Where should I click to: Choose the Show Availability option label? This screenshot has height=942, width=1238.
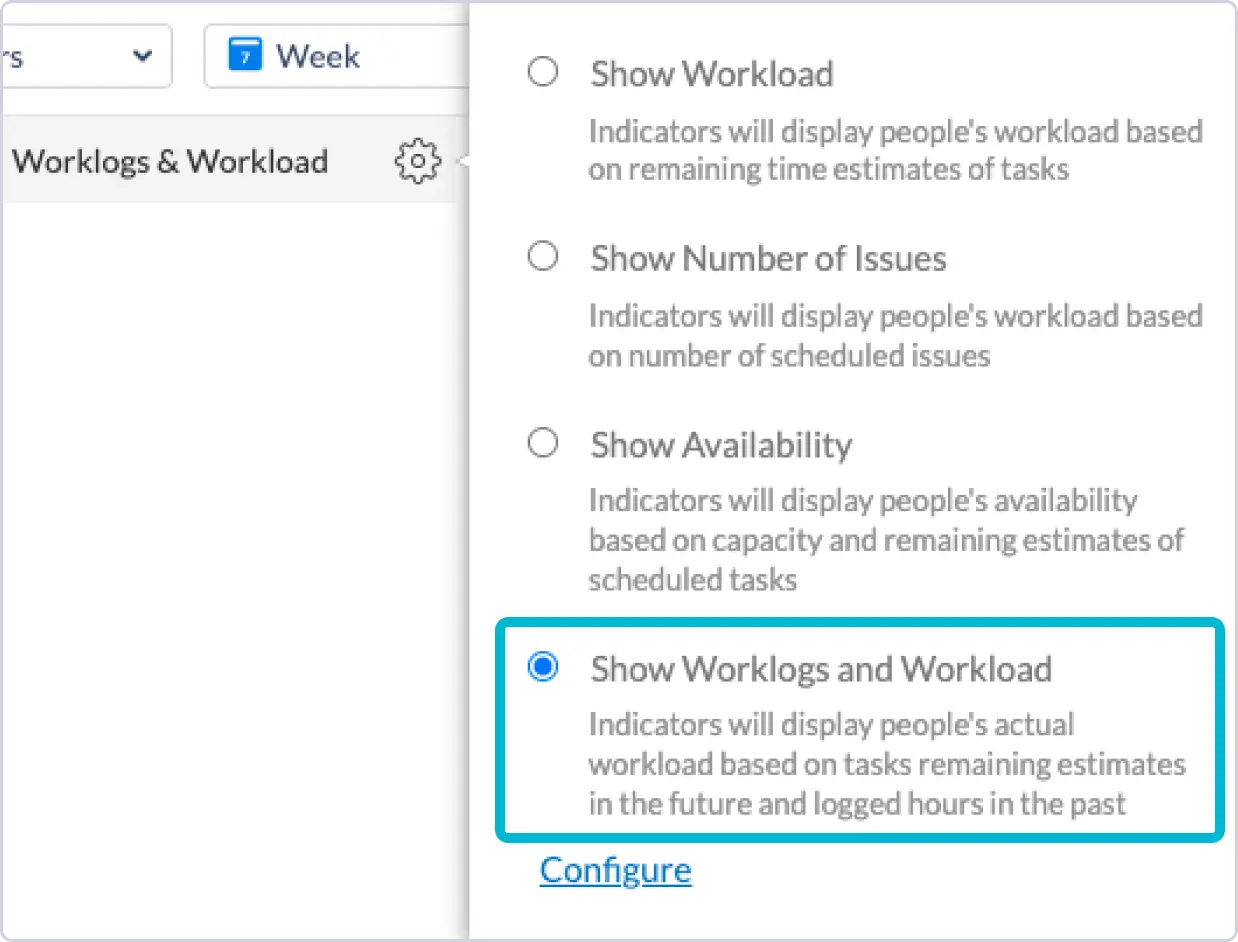pyautogui.click(x=721, y=444)
